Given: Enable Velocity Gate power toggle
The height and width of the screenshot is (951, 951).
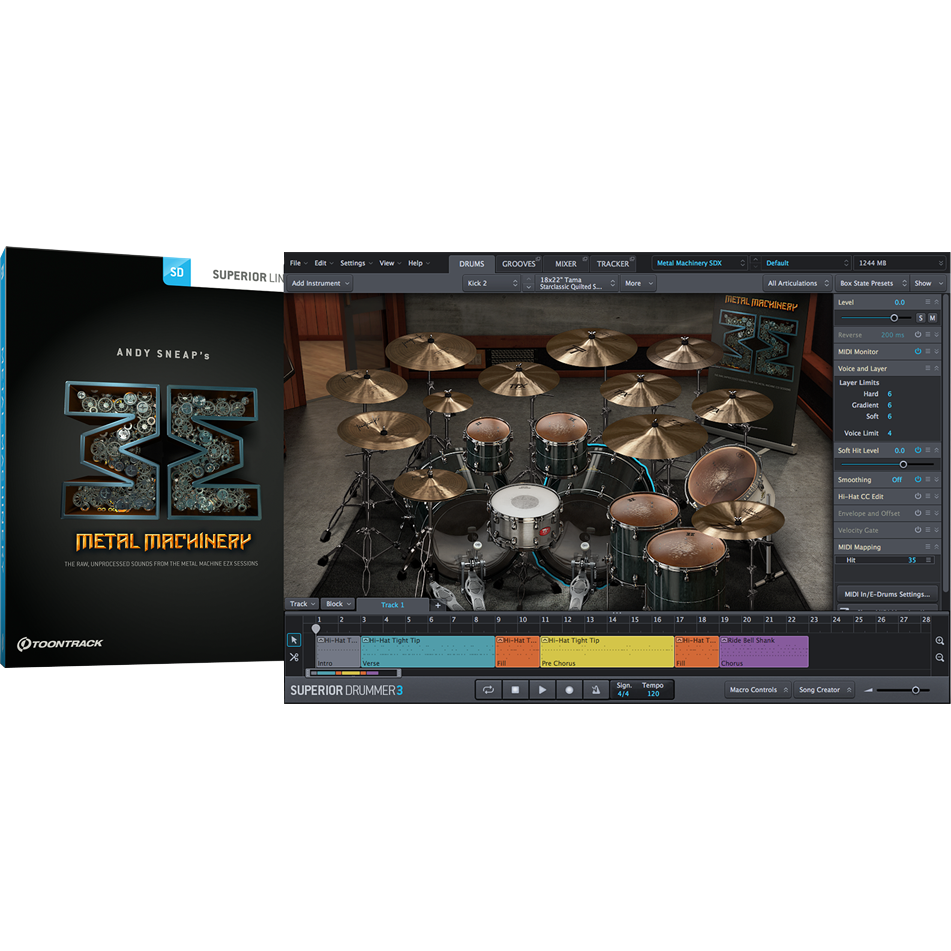Looking at the screenshot, I should pyautogui.click(x=918, y=530).
